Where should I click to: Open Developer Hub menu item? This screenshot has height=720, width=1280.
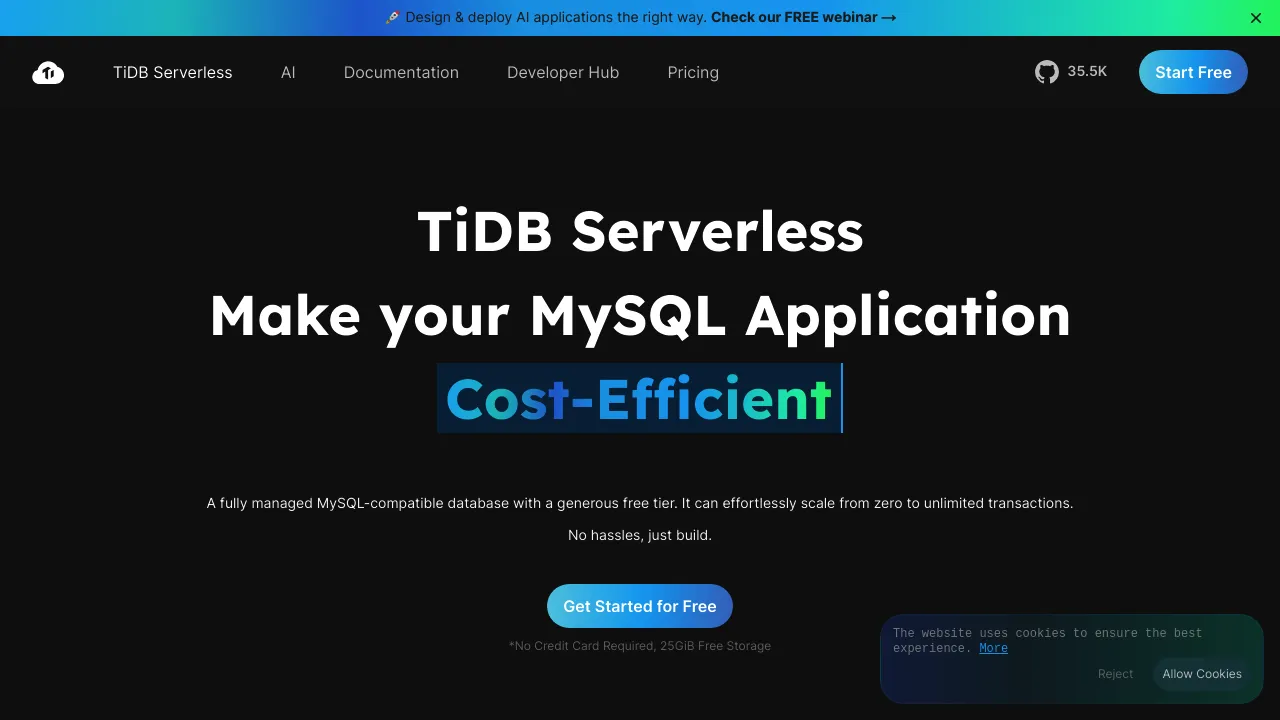coord(563,72)
